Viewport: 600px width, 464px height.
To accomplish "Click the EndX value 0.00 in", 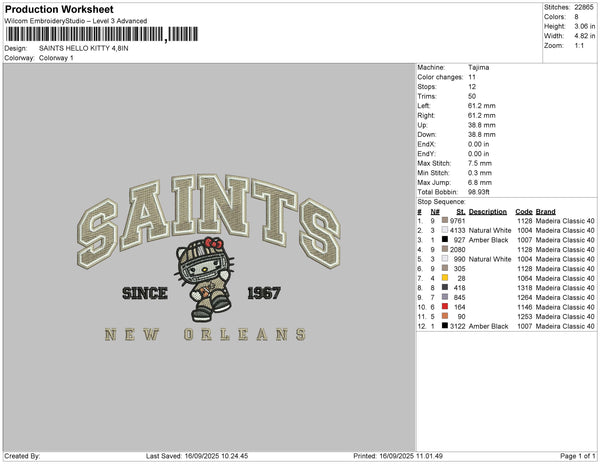I will (x=478, y=144).
